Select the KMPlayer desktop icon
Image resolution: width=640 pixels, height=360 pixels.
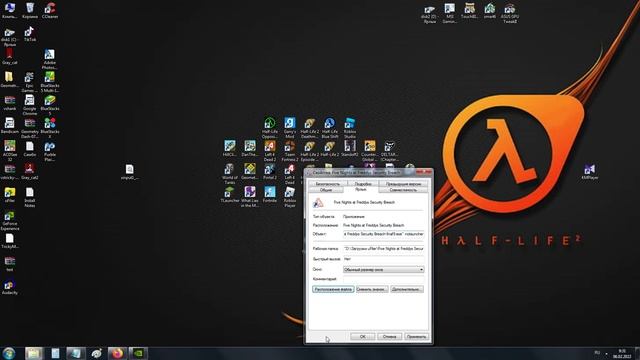coord(590,172)
